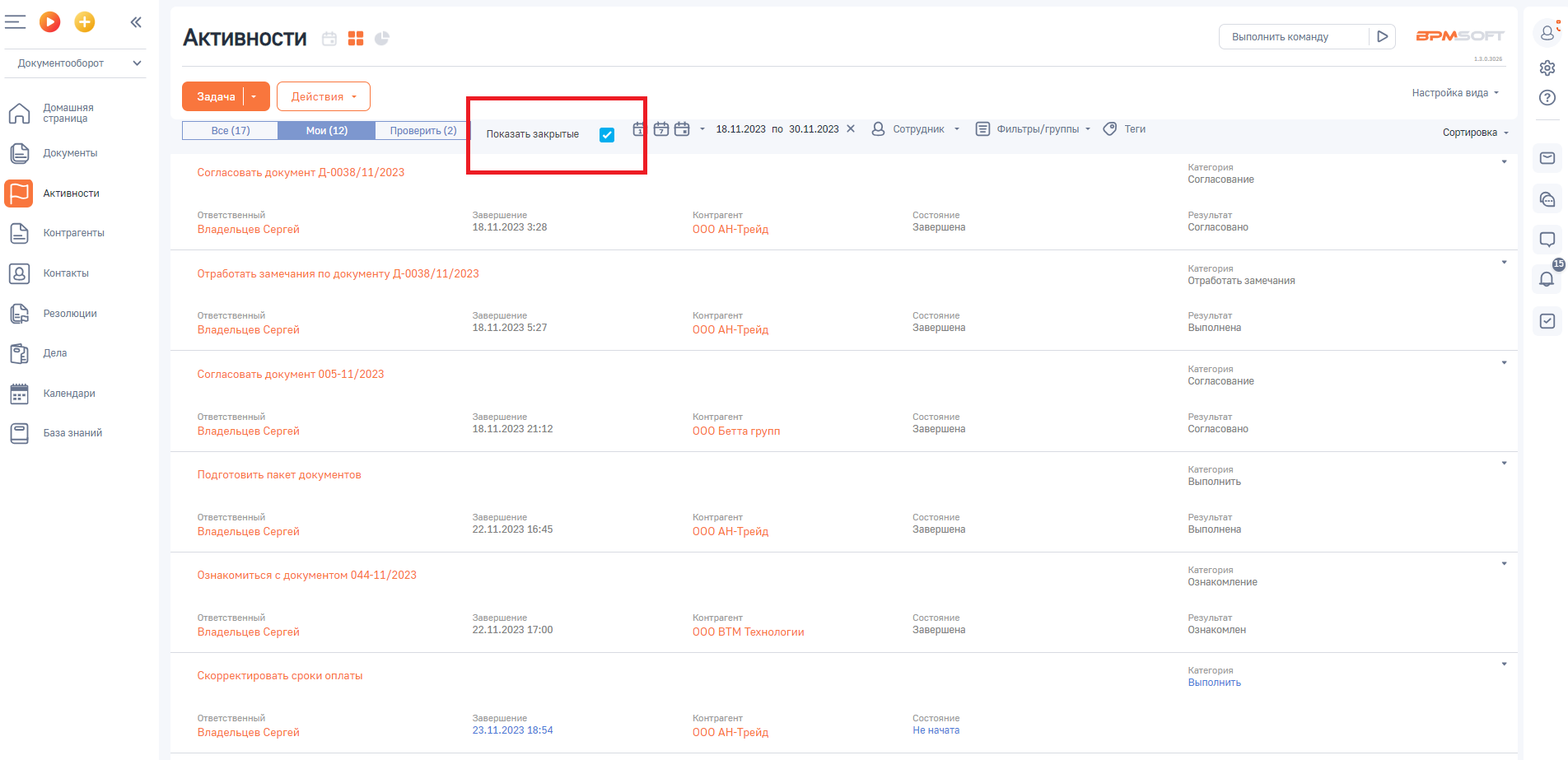Uncheck the Показать закрытые checkbox

(607, 135)
